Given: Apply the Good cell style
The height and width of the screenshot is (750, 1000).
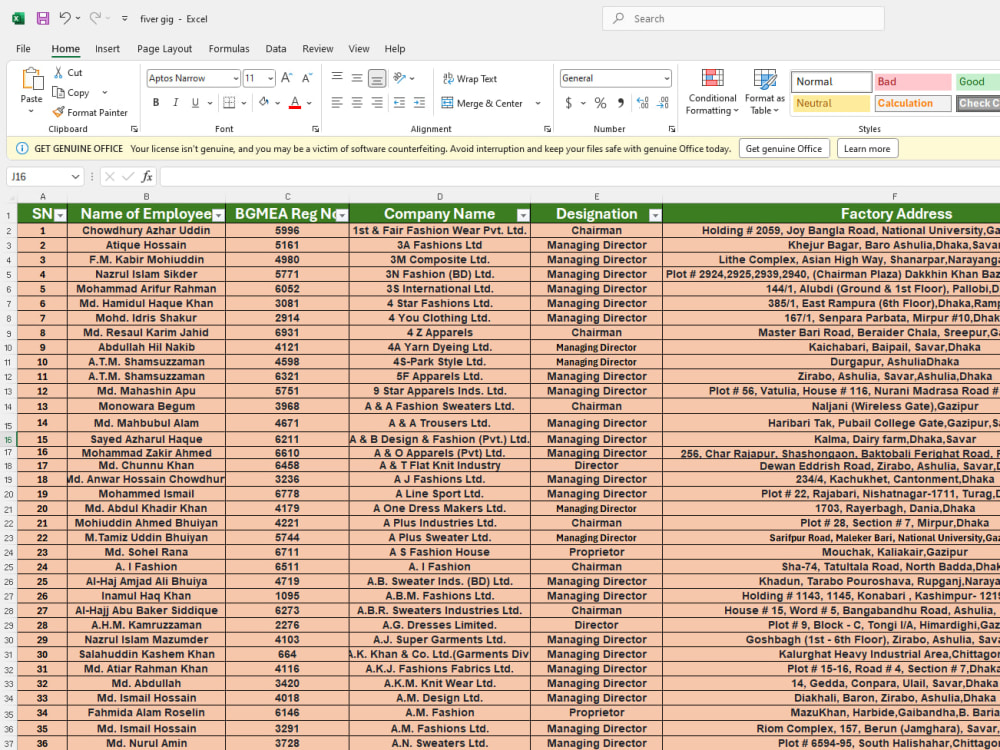Looking at the screenshot, I should [977, 82].
